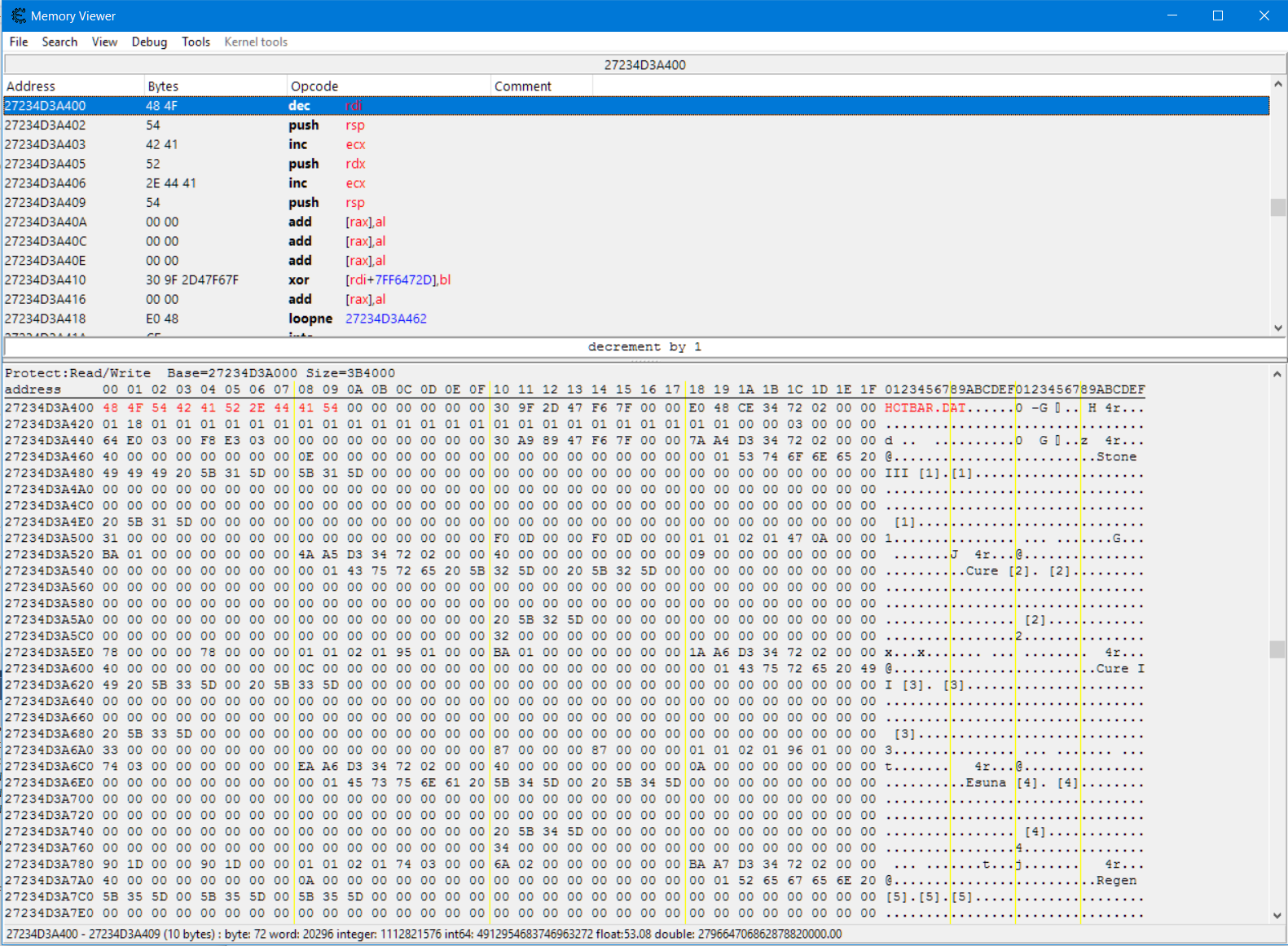Viewport: 1288px width, 946px height.
Task: Maximize the Memory Viewer window
Action: point(1218,15)
